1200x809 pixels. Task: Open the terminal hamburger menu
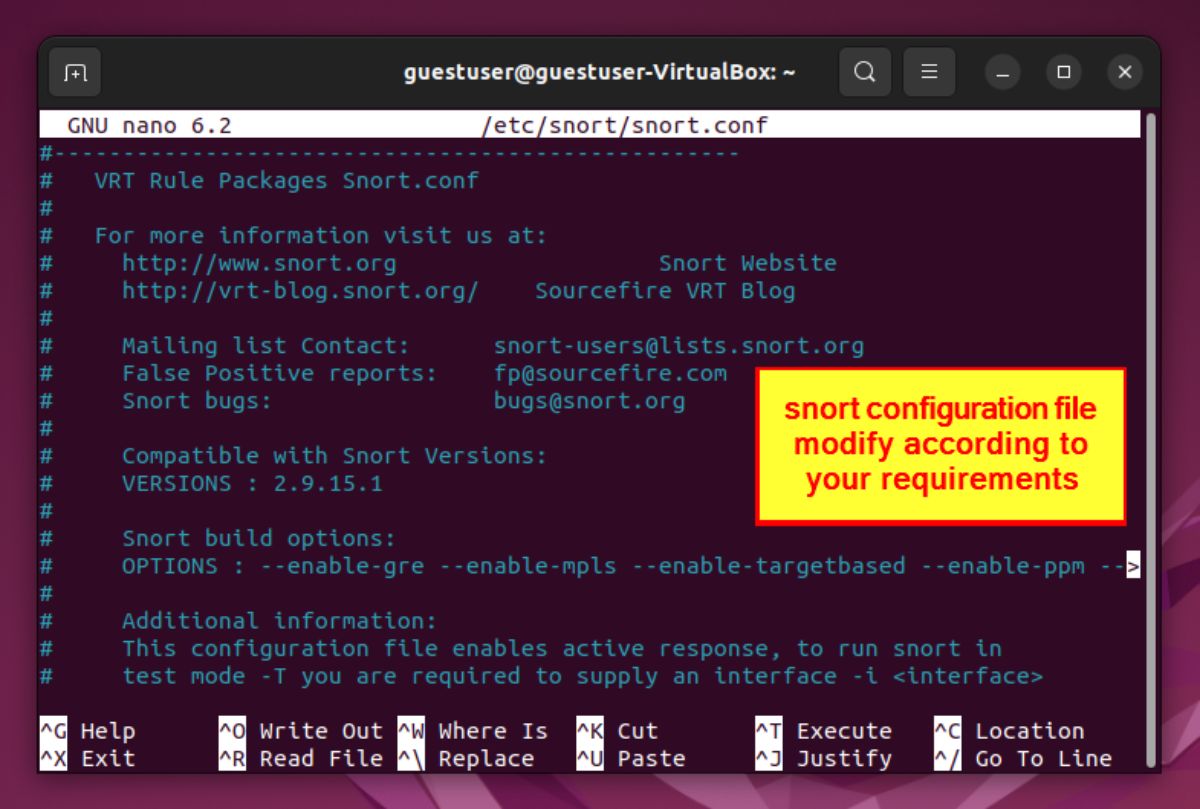[929, 71]
